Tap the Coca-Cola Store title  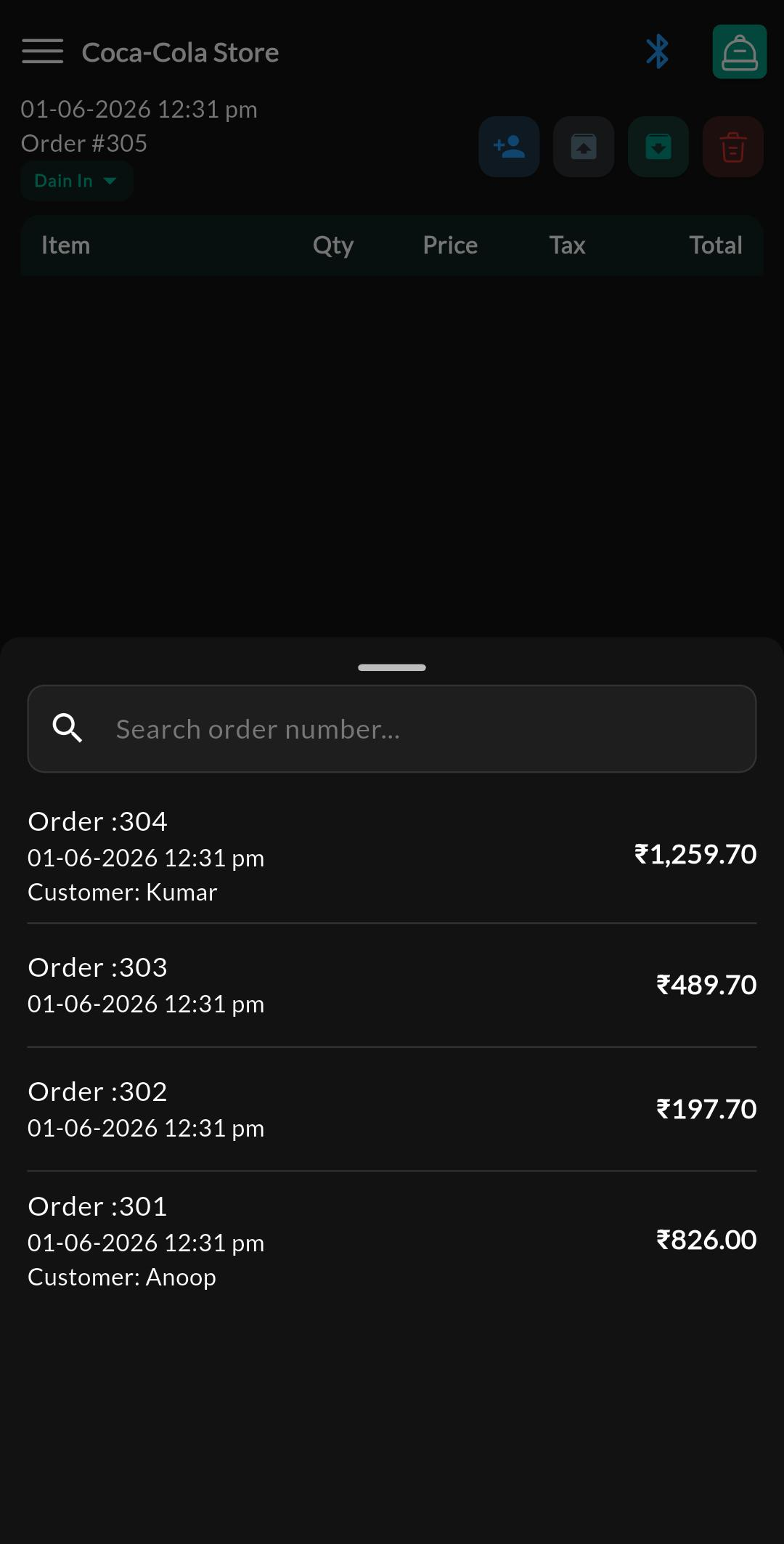pos(180,52)
